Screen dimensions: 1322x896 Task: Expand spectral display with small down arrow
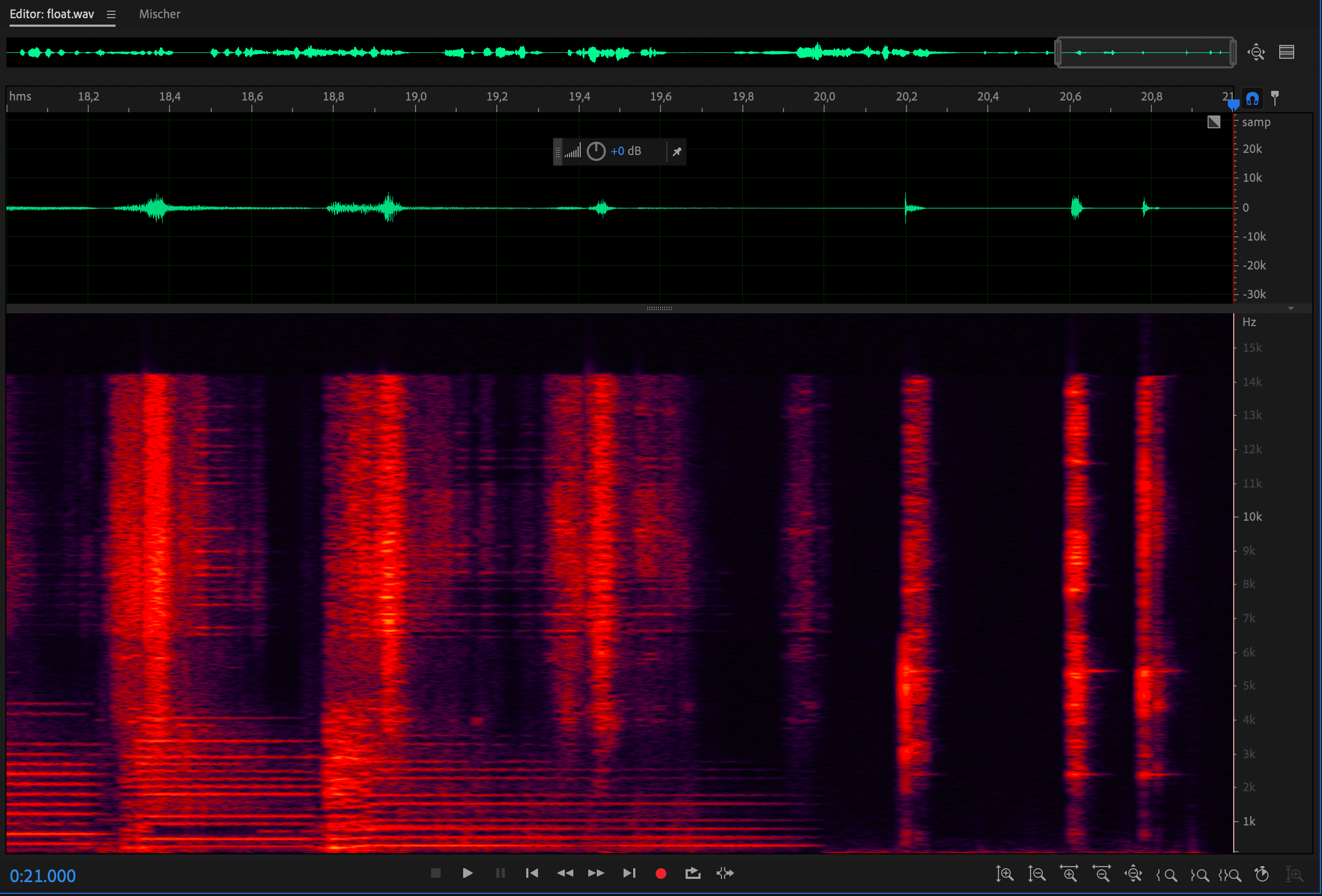click(1290, 308)
